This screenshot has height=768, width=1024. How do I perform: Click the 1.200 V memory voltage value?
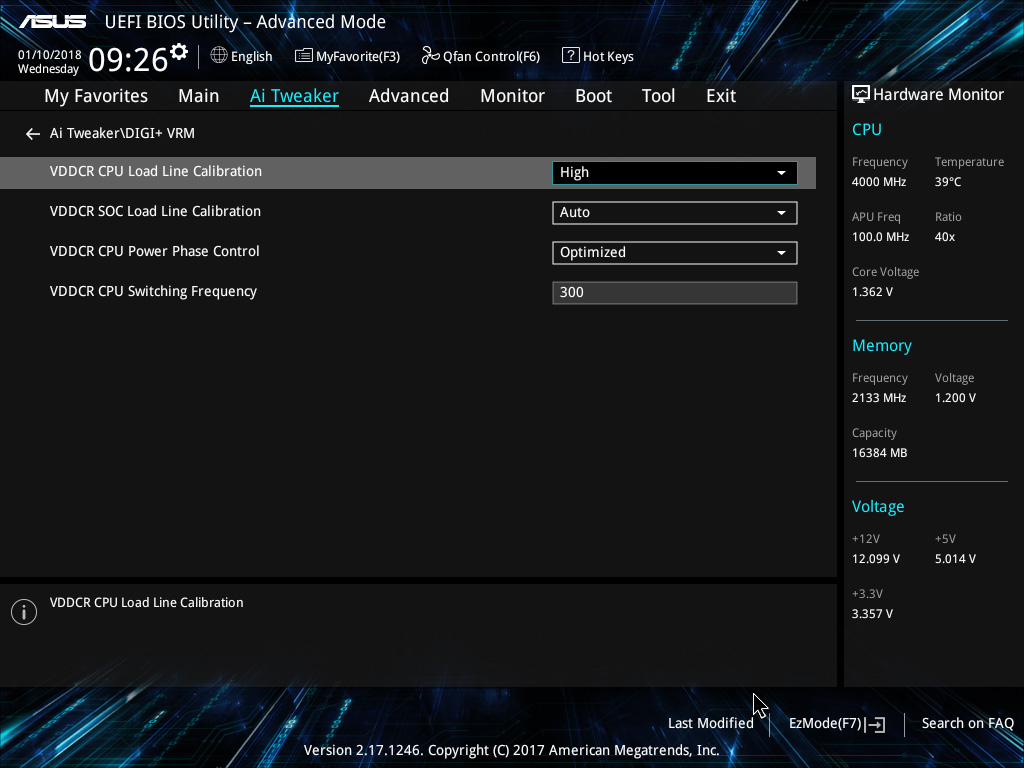pos(955,397)
